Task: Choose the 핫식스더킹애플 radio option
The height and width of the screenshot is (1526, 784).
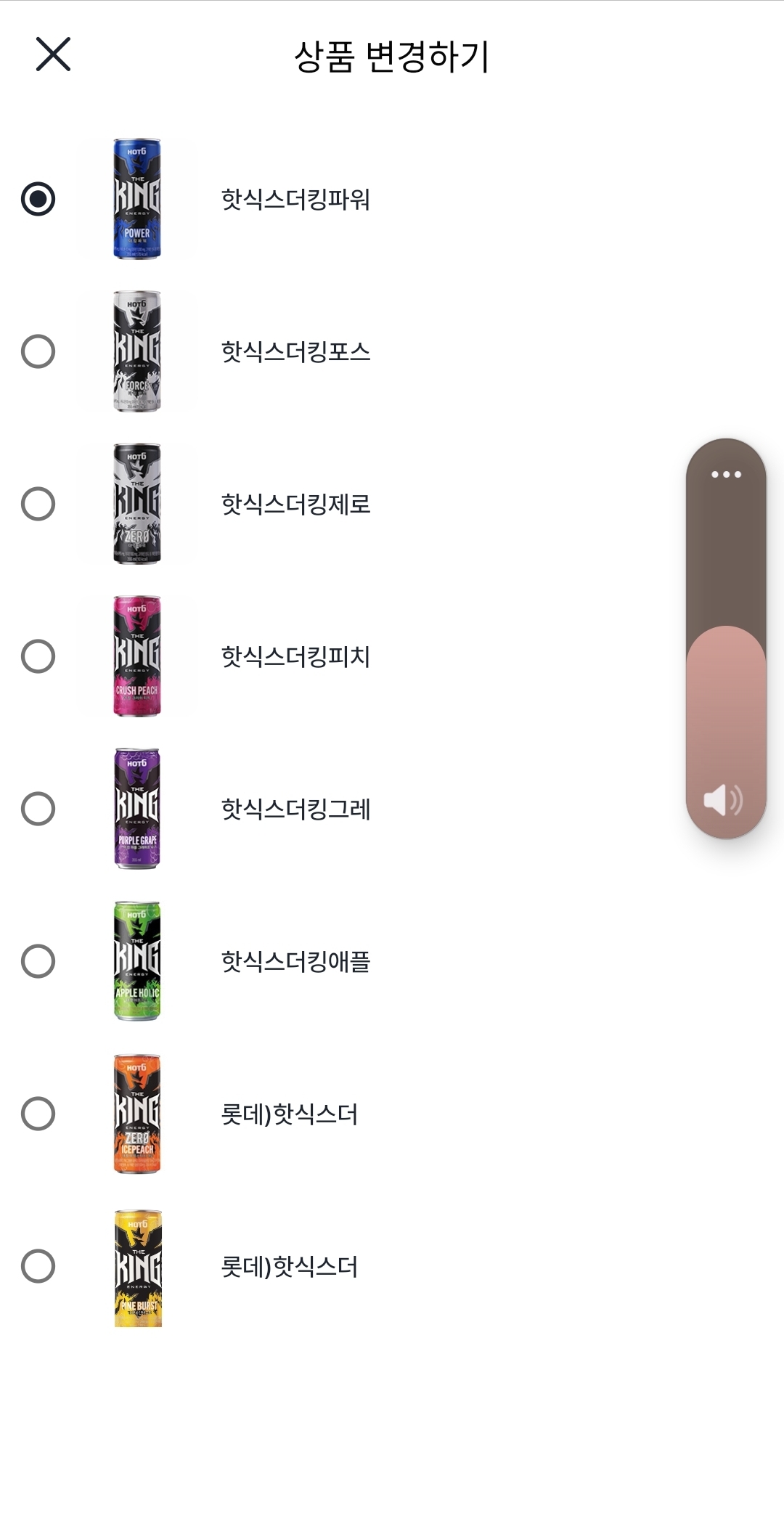Action: [x=38, y=961]
